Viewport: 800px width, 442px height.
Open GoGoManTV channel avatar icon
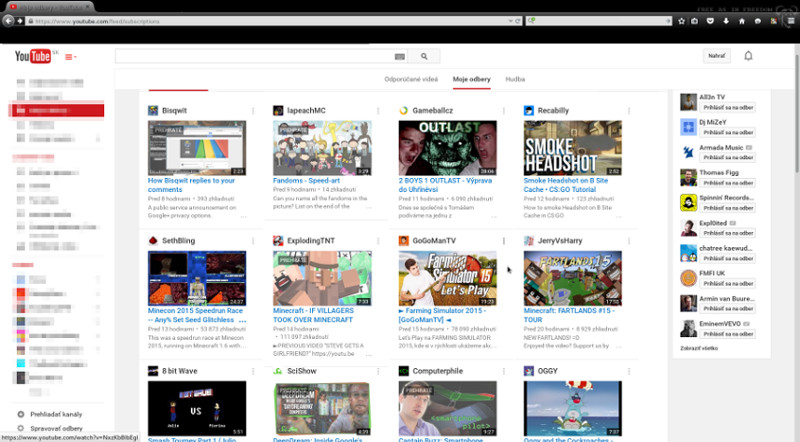404,240
